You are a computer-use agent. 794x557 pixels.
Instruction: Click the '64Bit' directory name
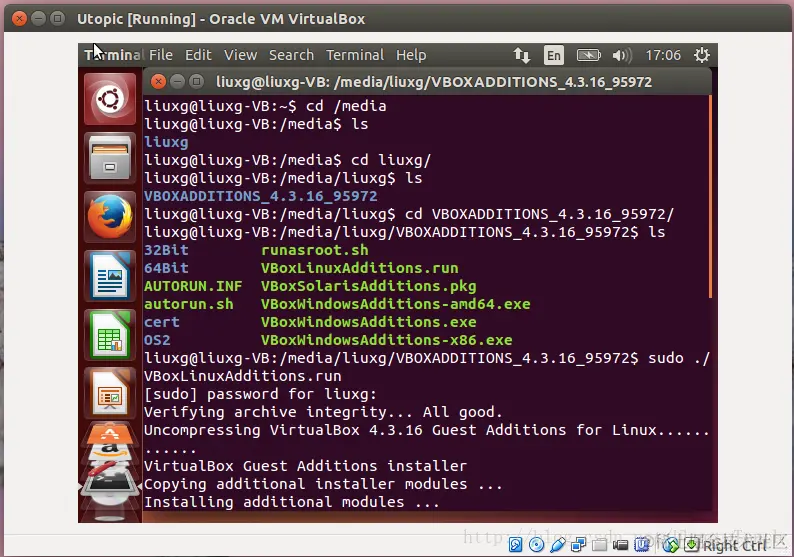point(166,268)
